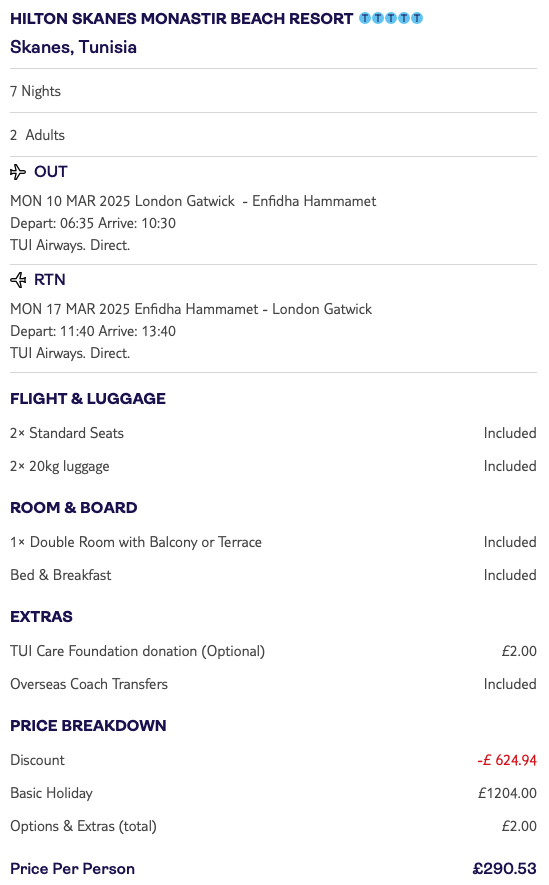Select the Price Per Person total amount
Image resolution: width=549 pixels, height=885 pixels.
pyautogui.click(x=504, y=868)
